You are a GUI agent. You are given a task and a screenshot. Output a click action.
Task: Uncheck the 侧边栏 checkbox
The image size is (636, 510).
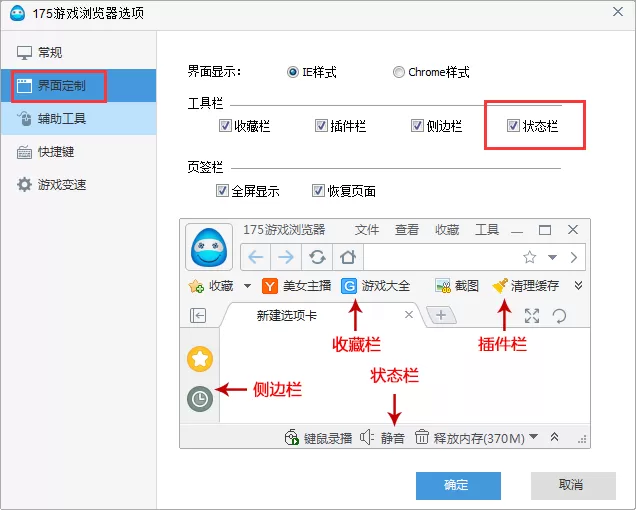tap(417, 126)
